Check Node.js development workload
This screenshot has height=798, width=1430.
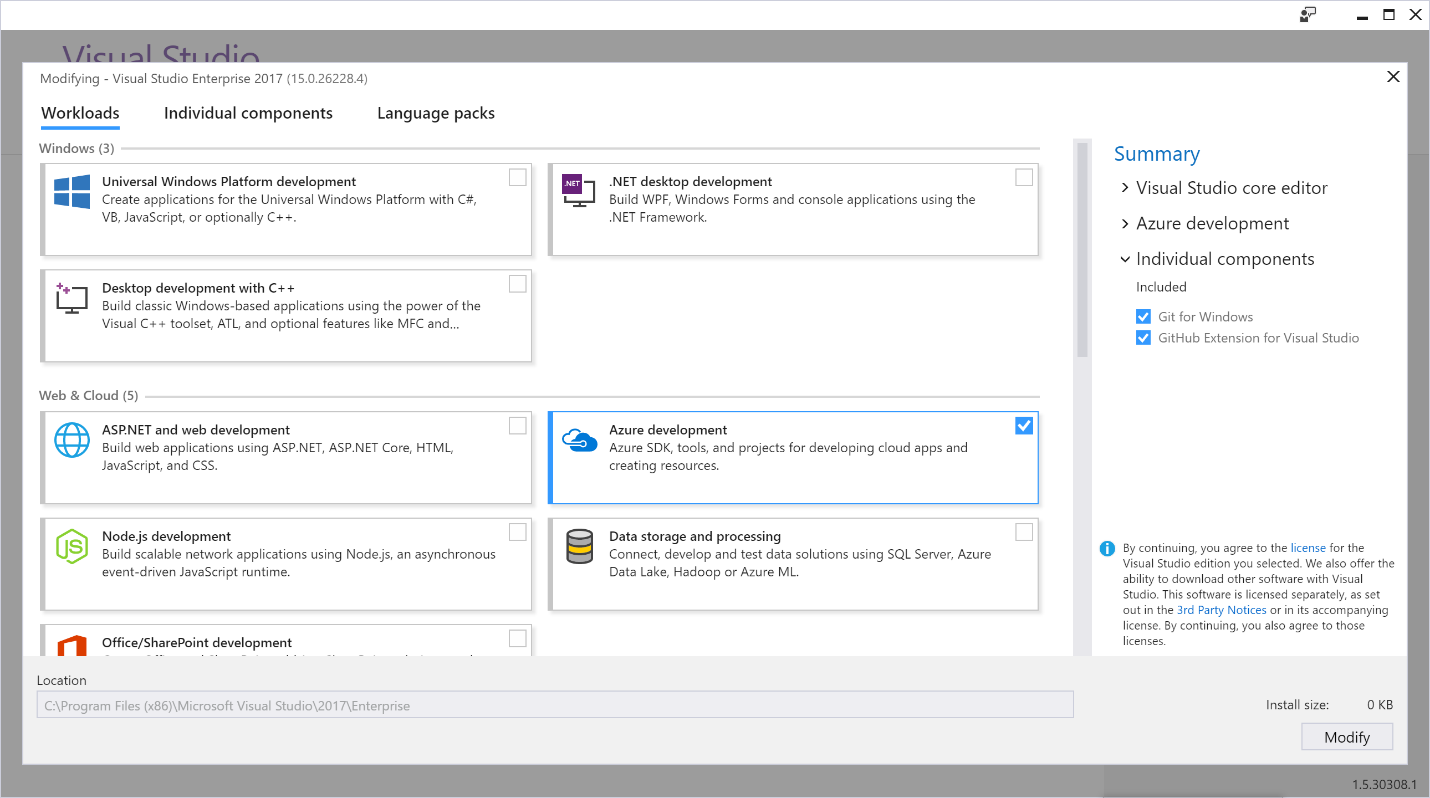517,532
